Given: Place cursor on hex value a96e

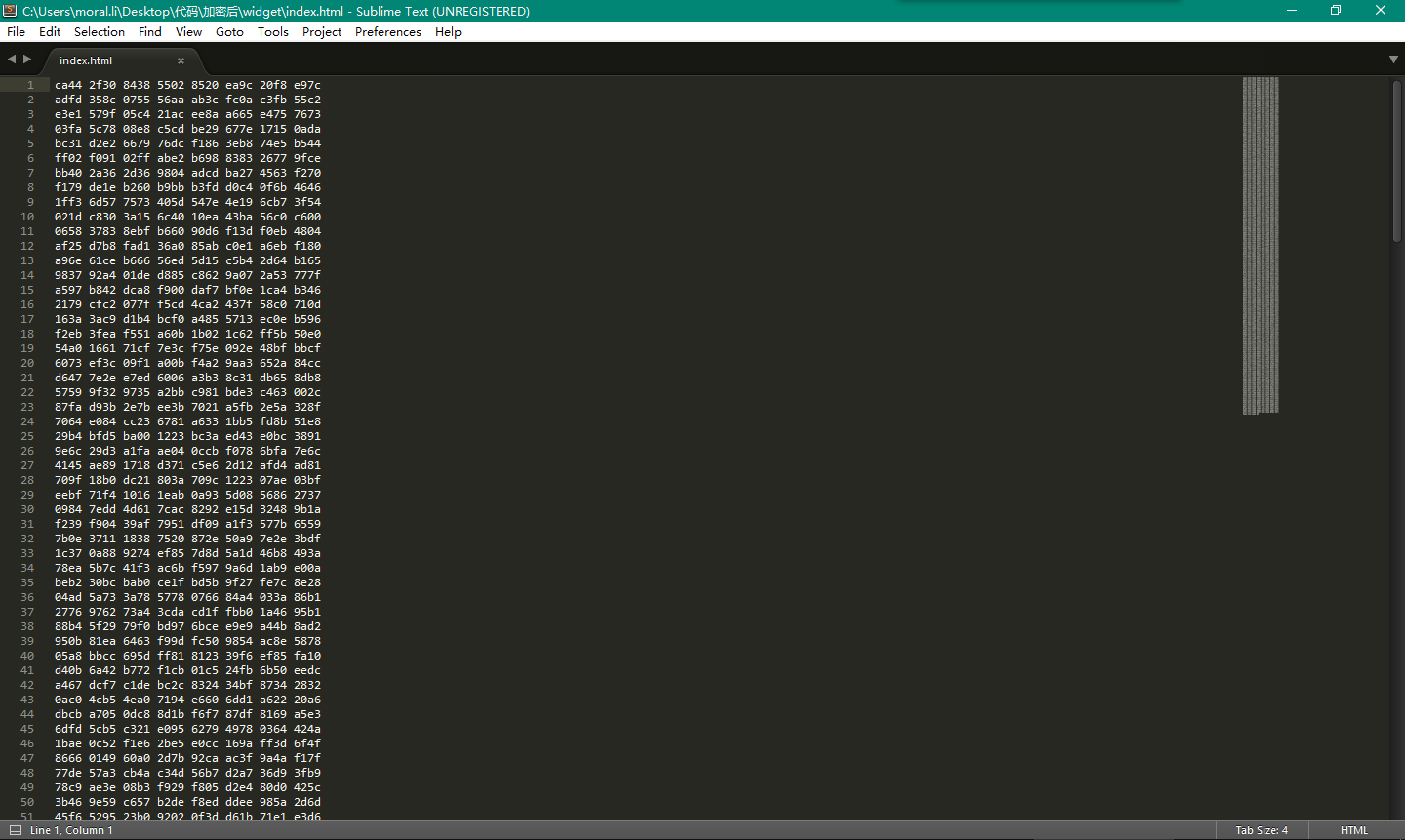Looking at the screenshot, I should click(x=68, y=260).
